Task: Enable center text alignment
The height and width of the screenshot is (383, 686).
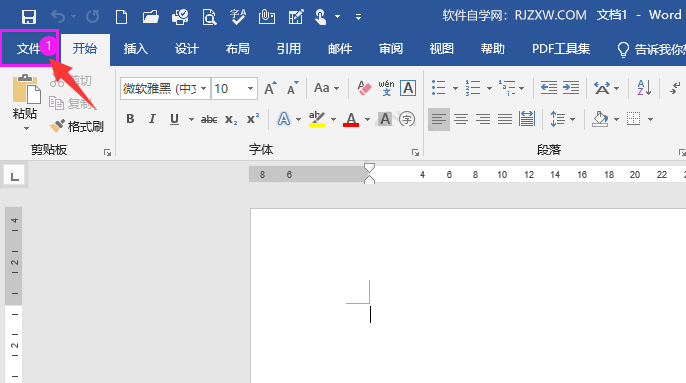Action: point(461,119)
